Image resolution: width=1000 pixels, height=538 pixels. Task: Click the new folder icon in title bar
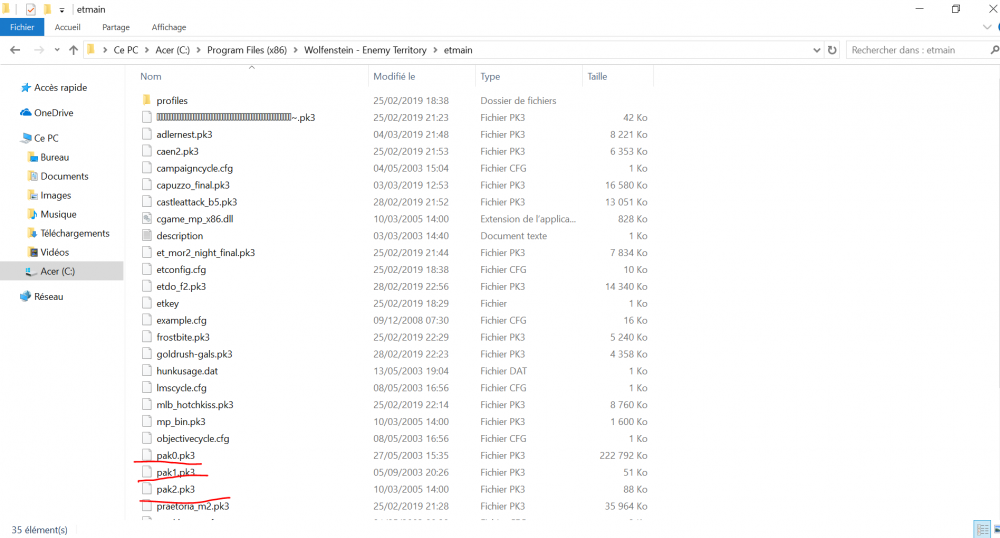tap(47, 10)
